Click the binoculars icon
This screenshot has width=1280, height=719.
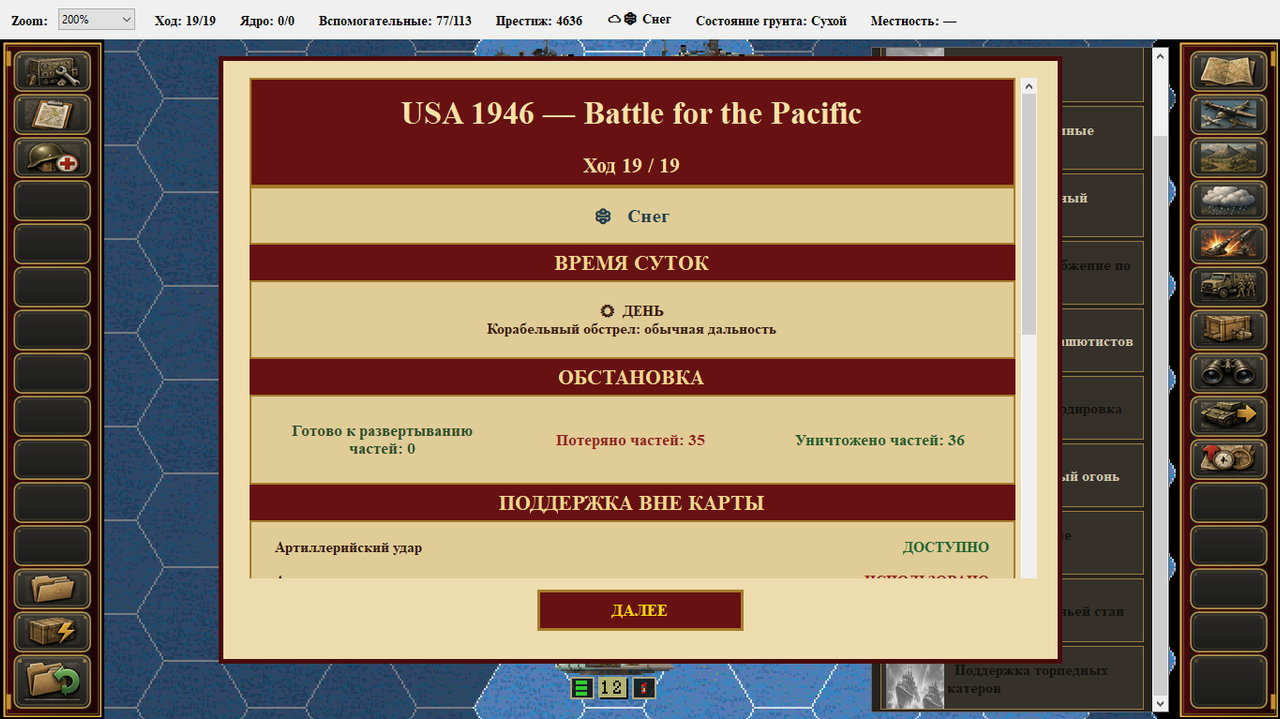click(x=1228, y=373)
